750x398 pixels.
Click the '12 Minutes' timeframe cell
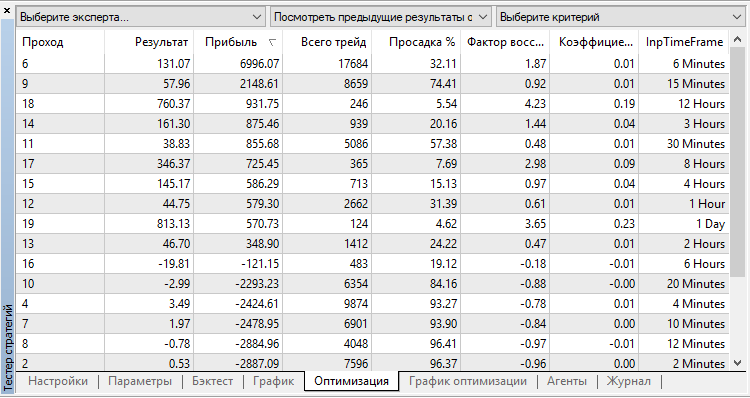click(696, 344)
